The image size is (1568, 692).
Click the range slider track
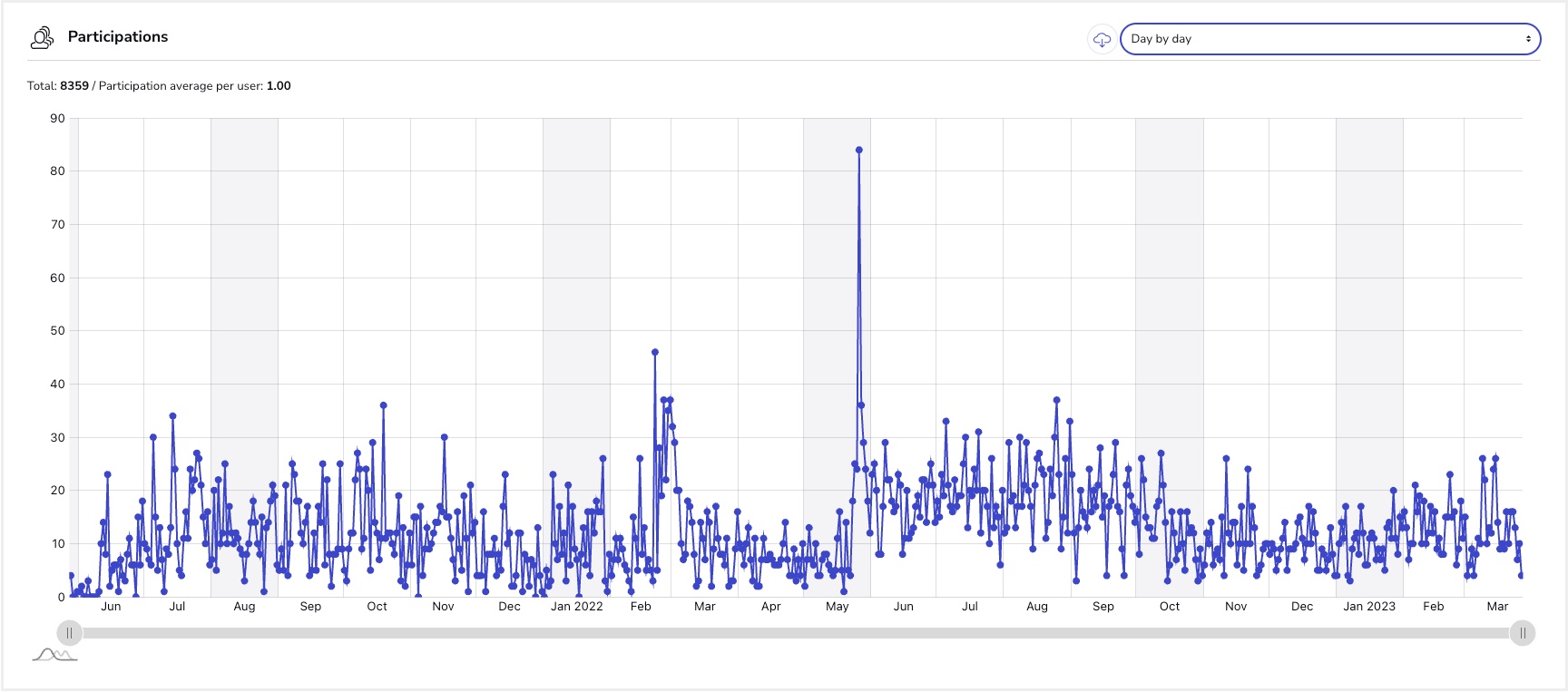796,633
